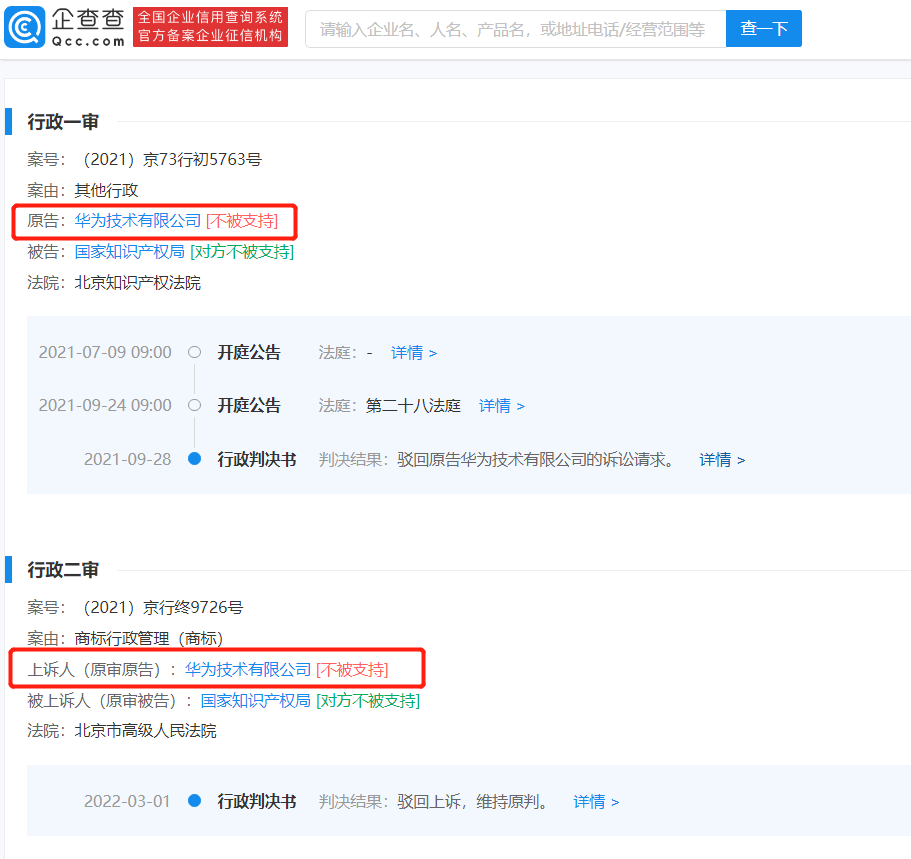This screenshot has width=911, height=859.
Task: Open appellee 国家知识产权局 link in 行政二审
Action: click(x=256, y=700)
